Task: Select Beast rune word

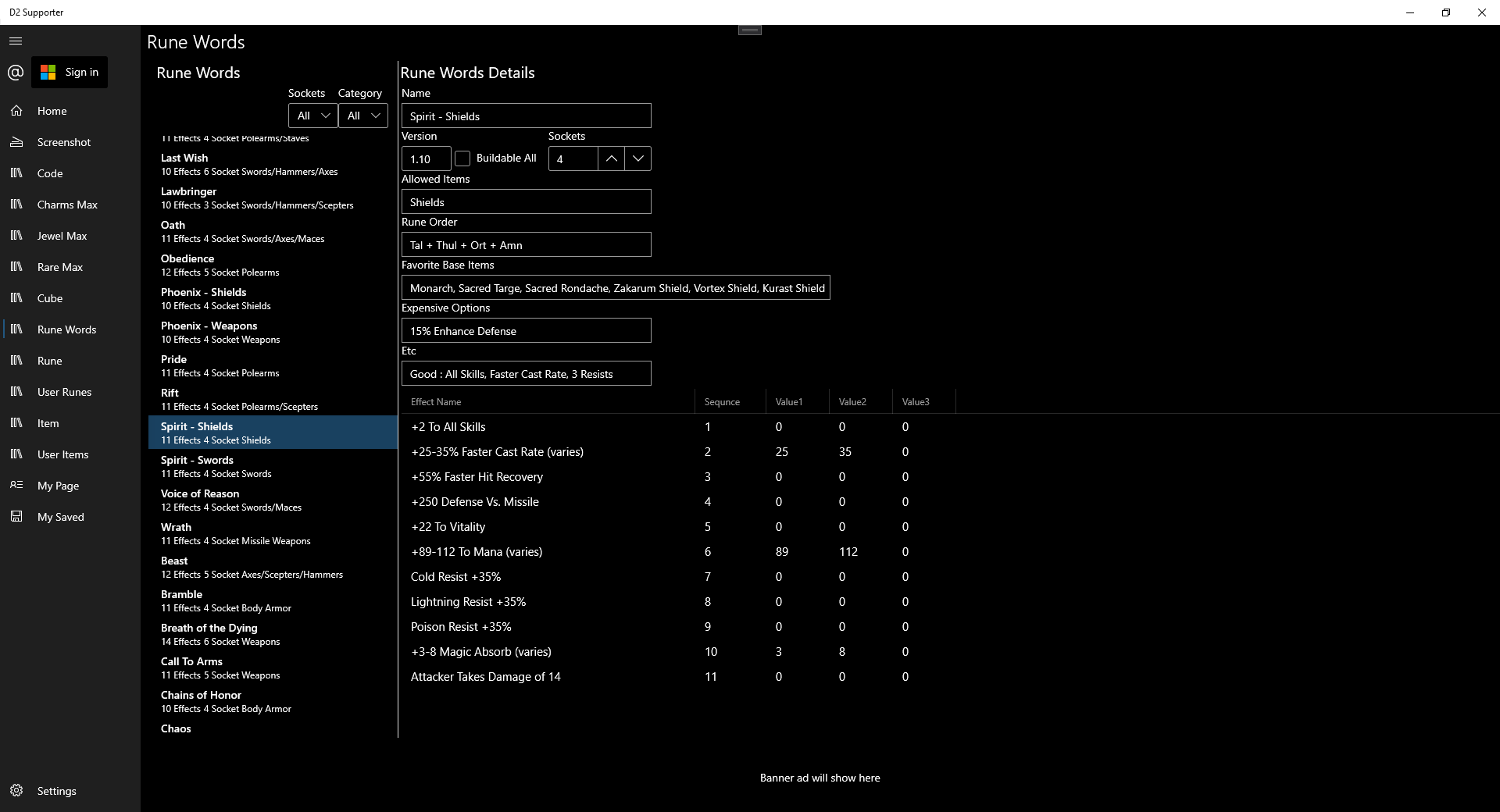Action: click(273, 567)
